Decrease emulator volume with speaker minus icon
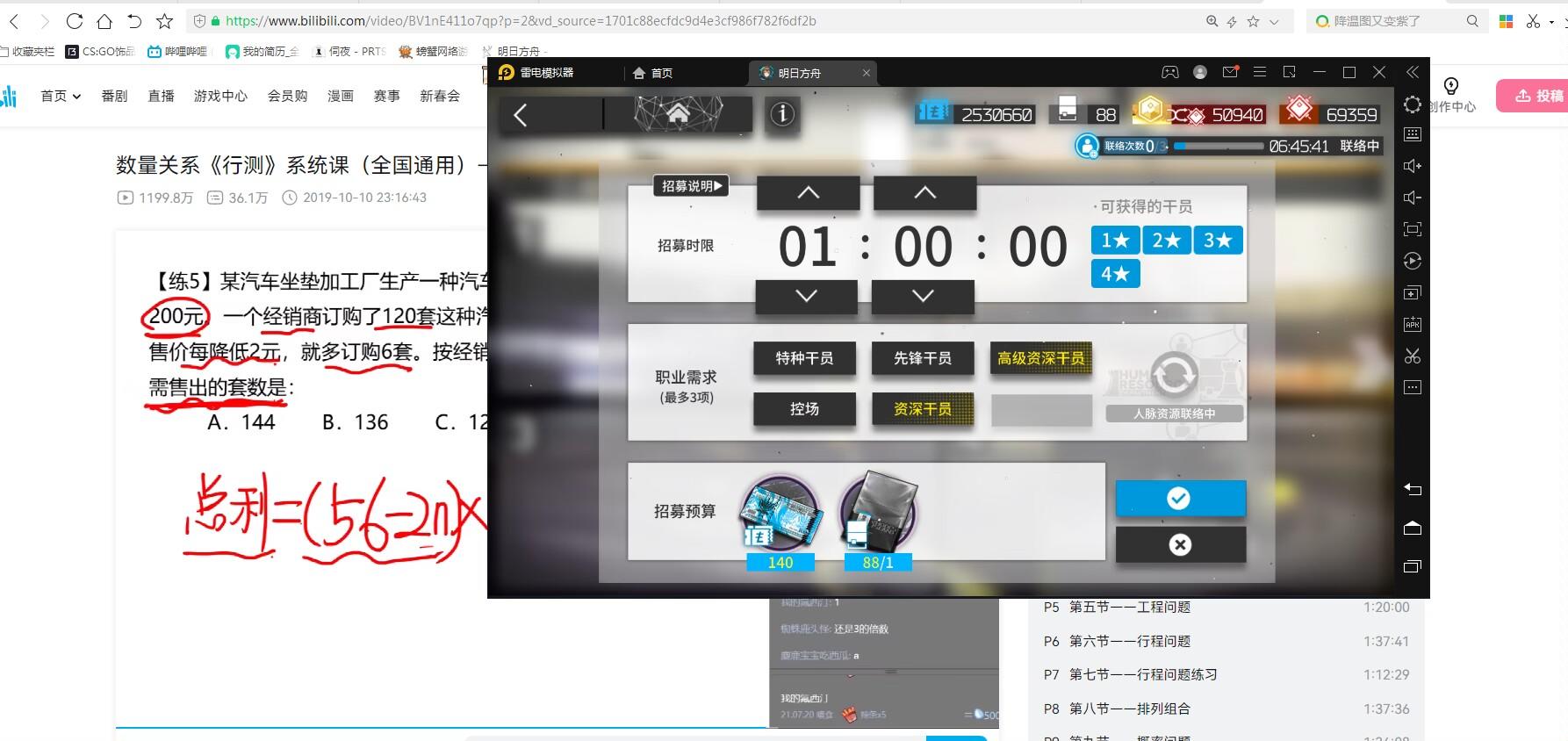 click(1412, 198)
